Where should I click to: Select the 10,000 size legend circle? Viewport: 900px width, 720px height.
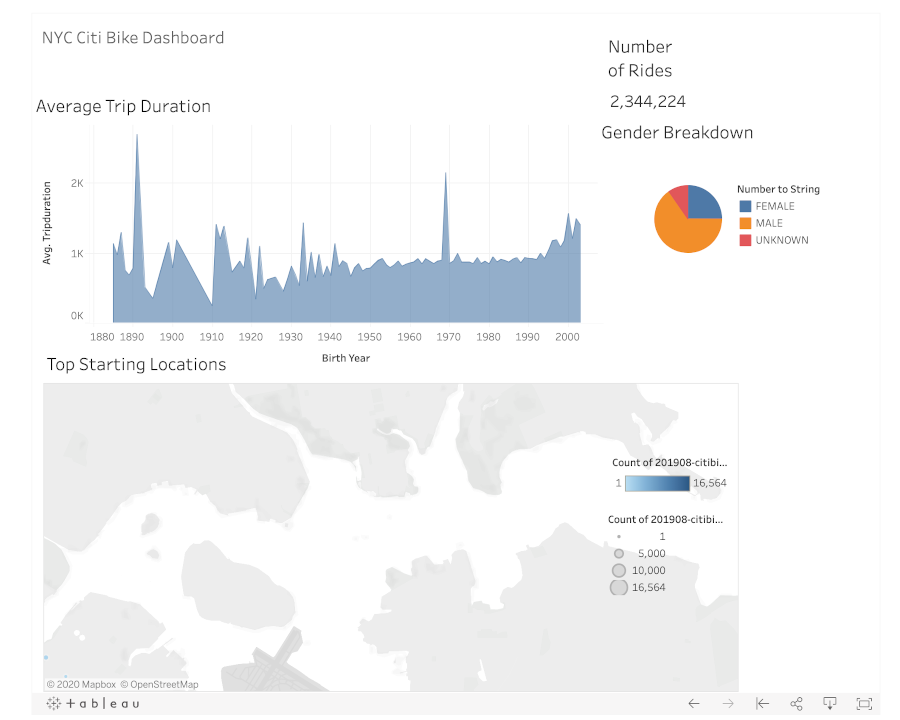pyautogui.click(x=619, y=570)
